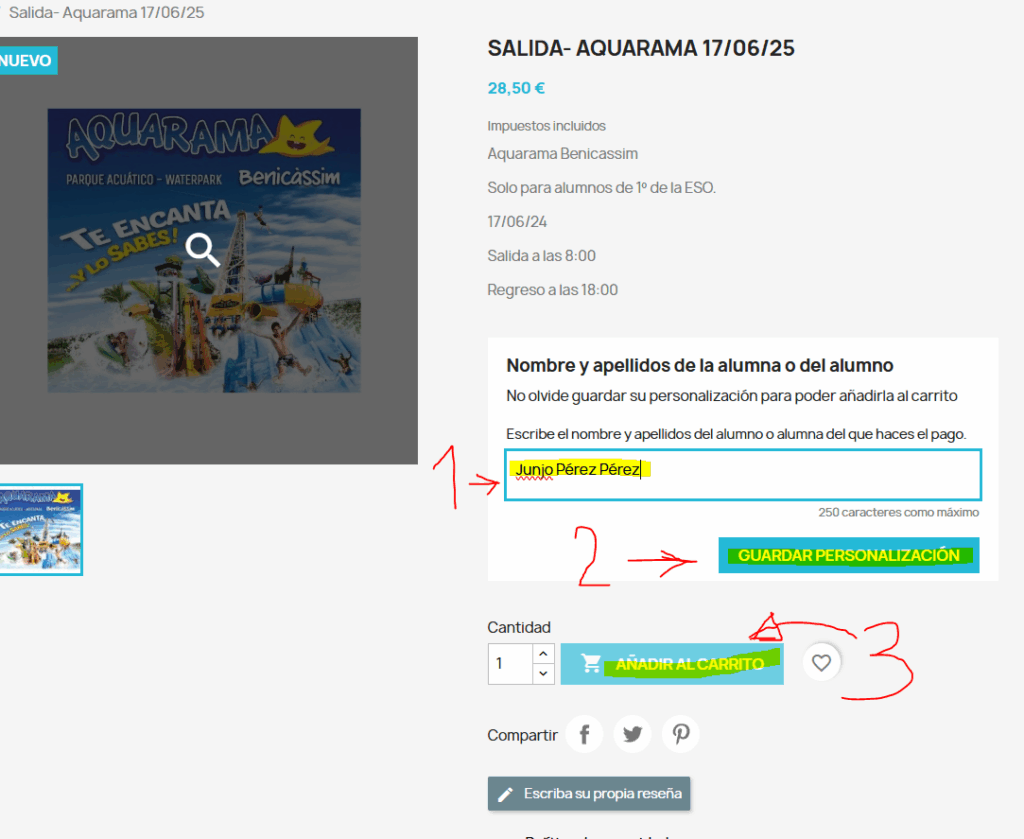Share on Pinterest
This screenshot has height=839, width=1024.
[680, 735]
